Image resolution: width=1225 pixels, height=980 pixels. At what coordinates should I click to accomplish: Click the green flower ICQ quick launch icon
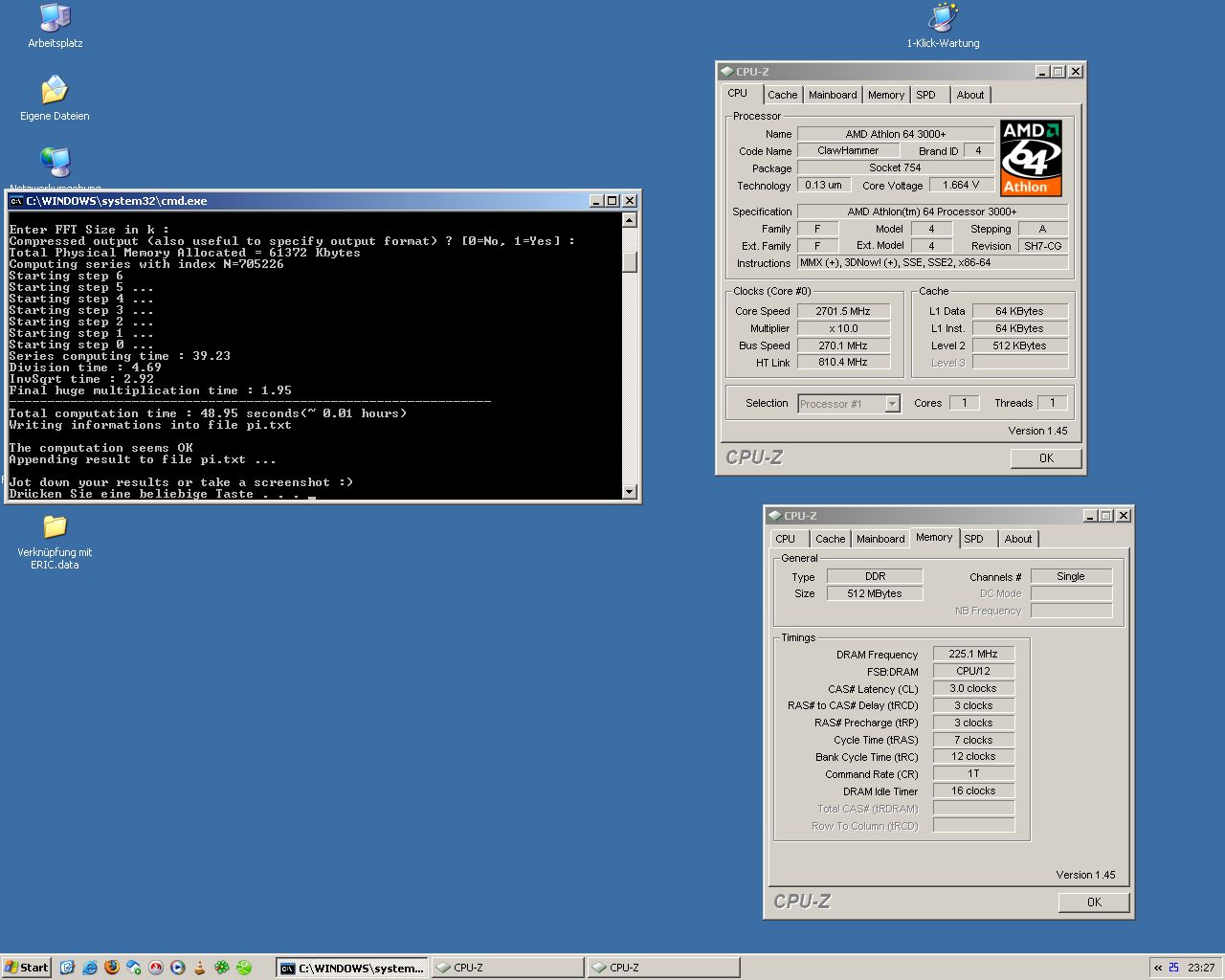click(221, 968)
